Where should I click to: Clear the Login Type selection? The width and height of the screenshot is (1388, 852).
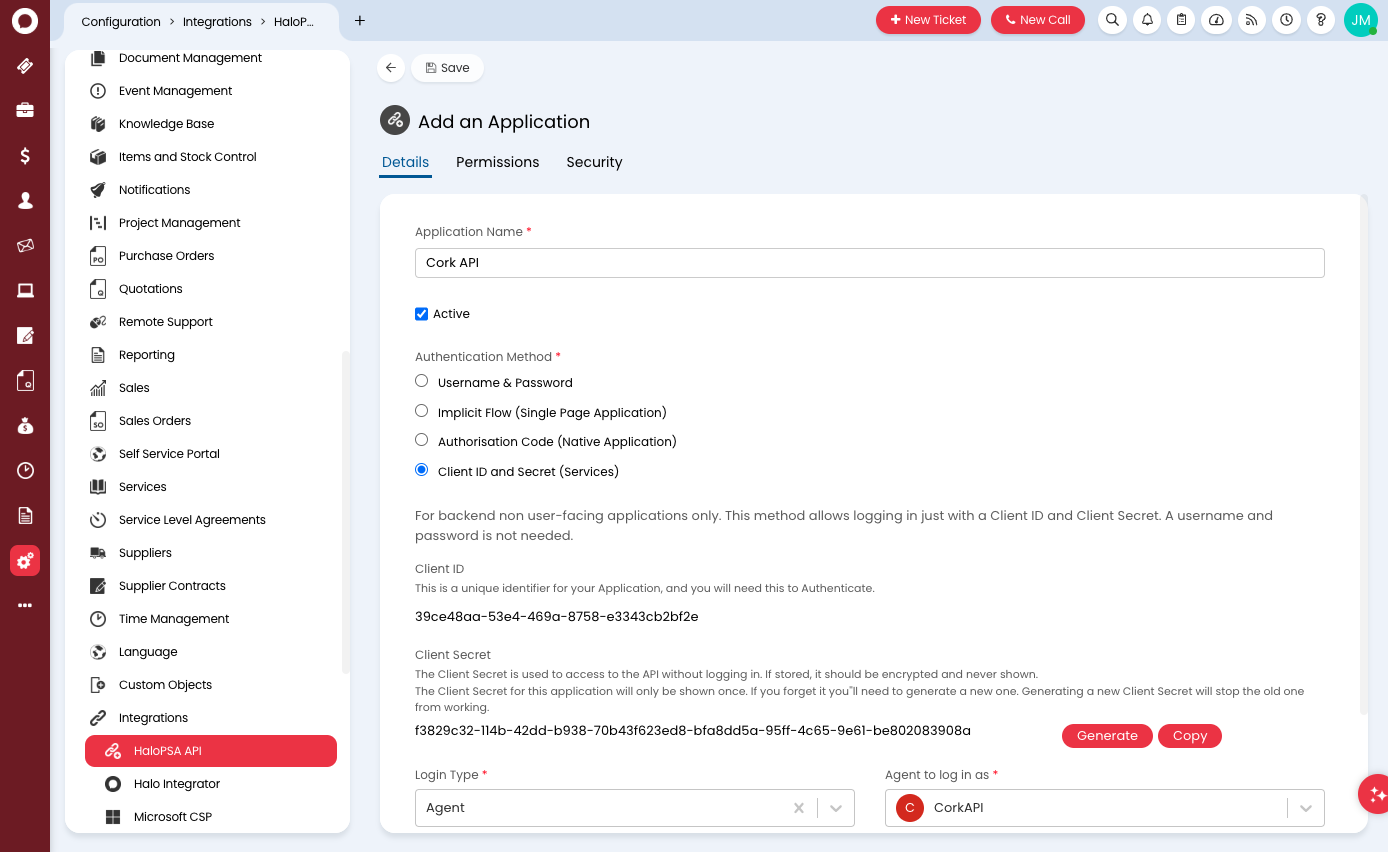coord(799,808)
